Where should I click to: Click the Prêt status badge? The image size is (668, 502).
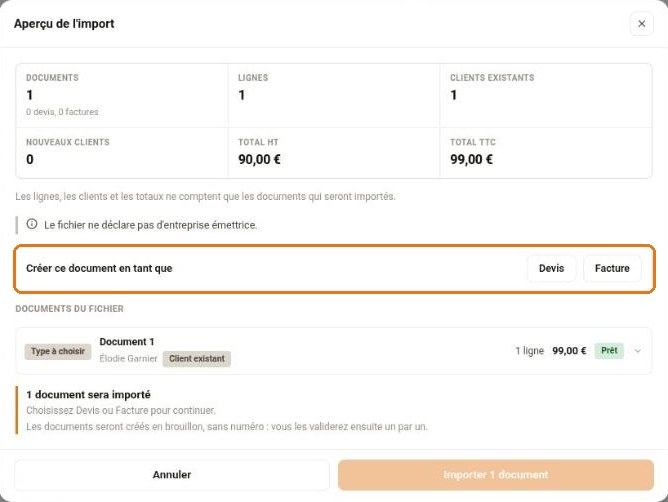click(x=609, y=351)
